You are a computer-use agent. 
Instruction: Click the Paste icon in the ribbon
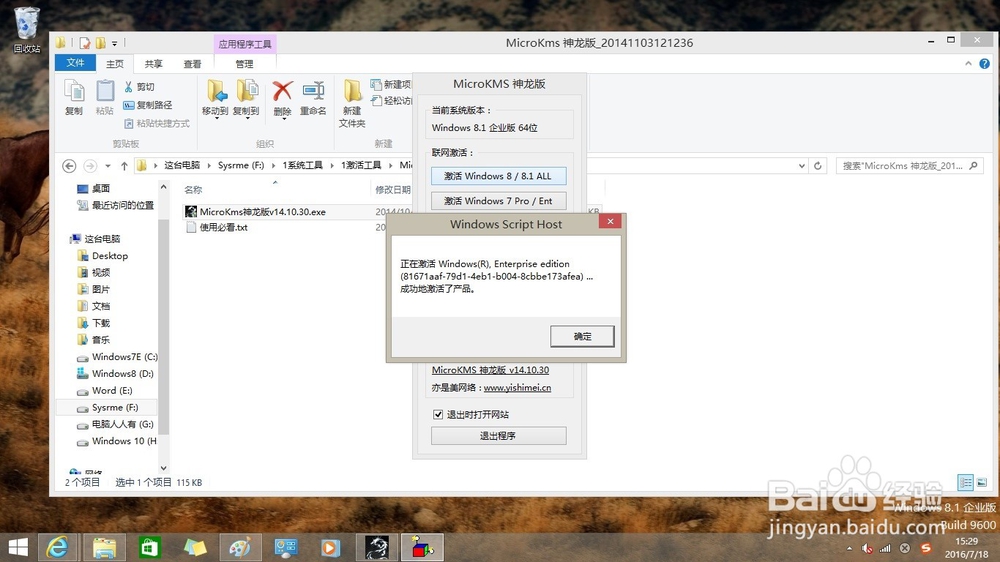pos(105,98)
